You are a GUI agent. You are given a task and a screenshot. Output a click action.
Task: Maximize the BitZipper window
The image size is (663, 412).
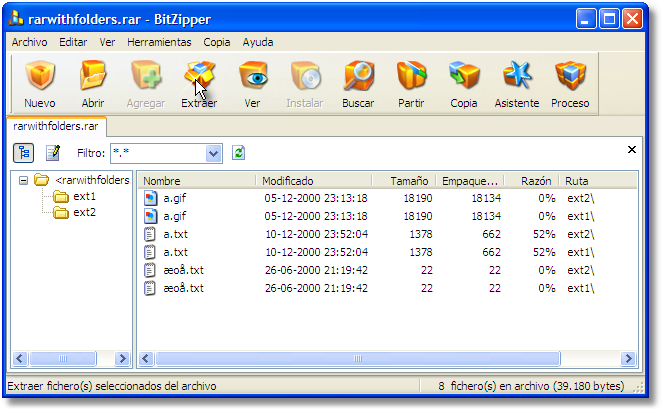[x=609, y=19]
